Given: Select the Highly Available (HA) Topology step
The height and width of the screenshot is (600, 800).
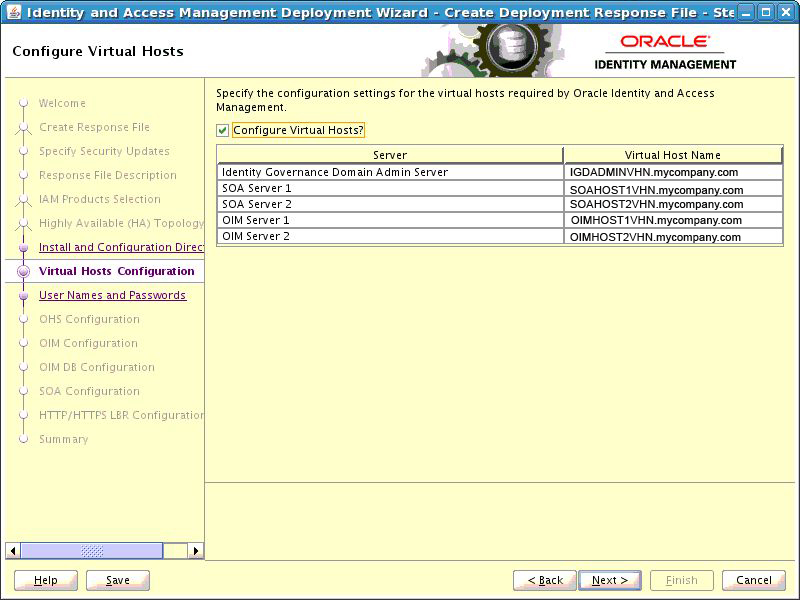Looking at the screenshot, I should point(121,223).
